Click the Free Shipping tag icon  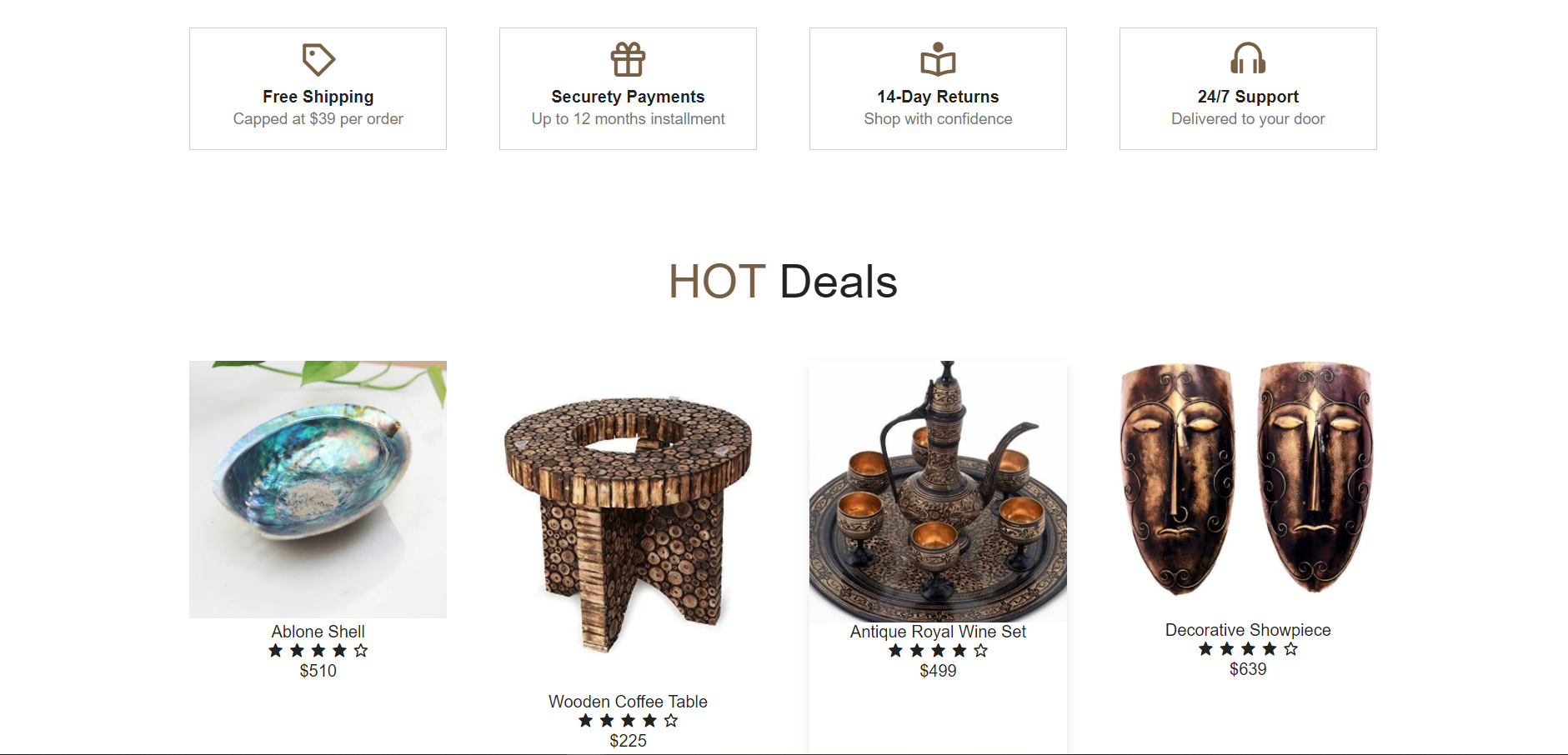pyautogui.click(x=318, y=59)
